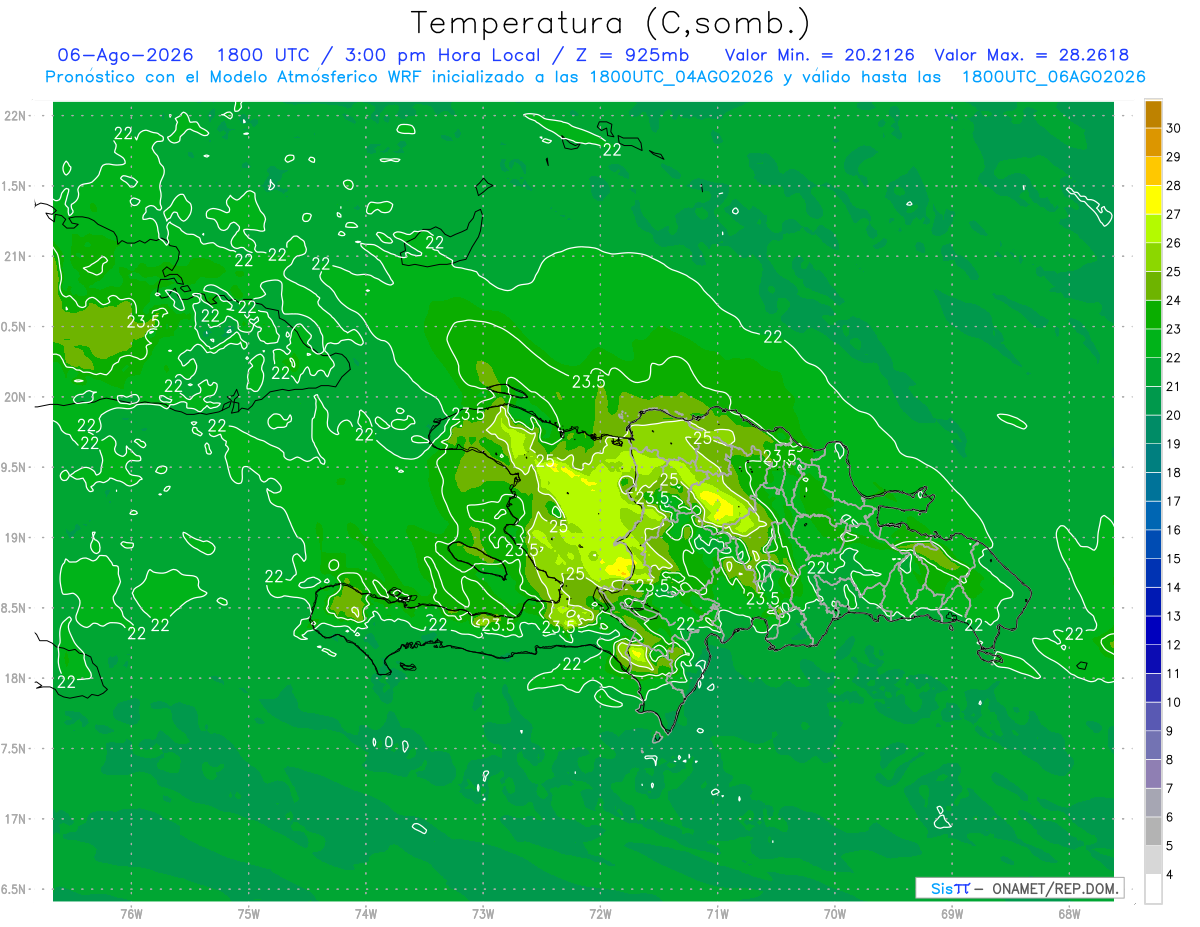Image resolution: width=1200 pixels, height=927 pixels.
Task: Pick light grey swatch between 4 and 5
Action: pos(1153,860)
